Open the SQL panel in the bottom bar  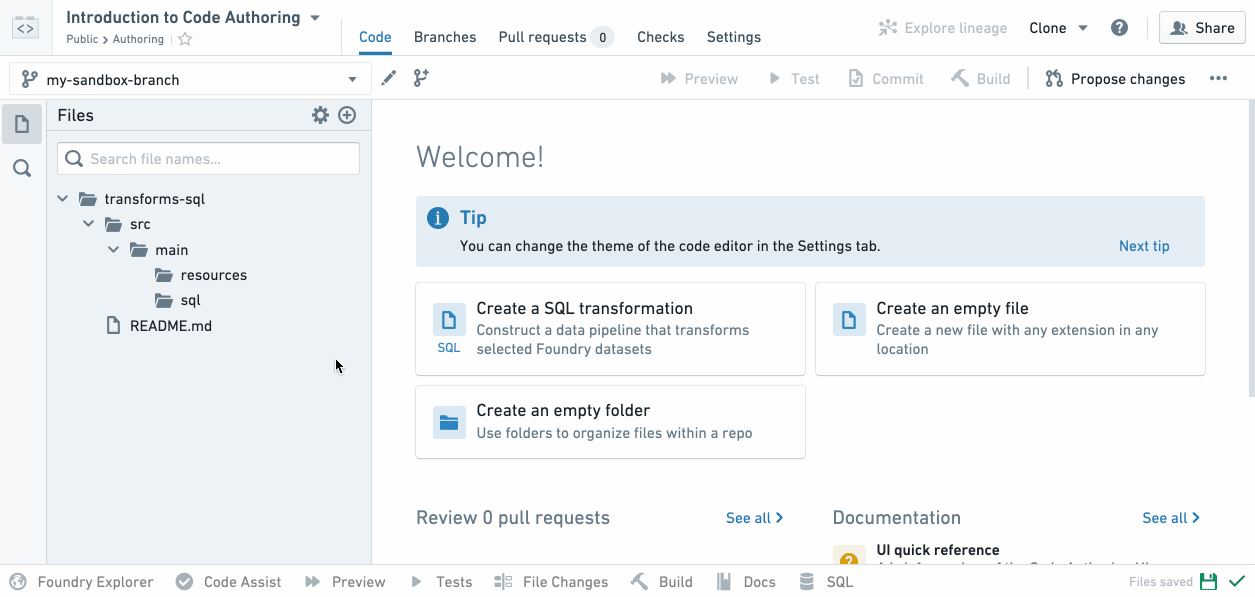[x=826, y=582]
